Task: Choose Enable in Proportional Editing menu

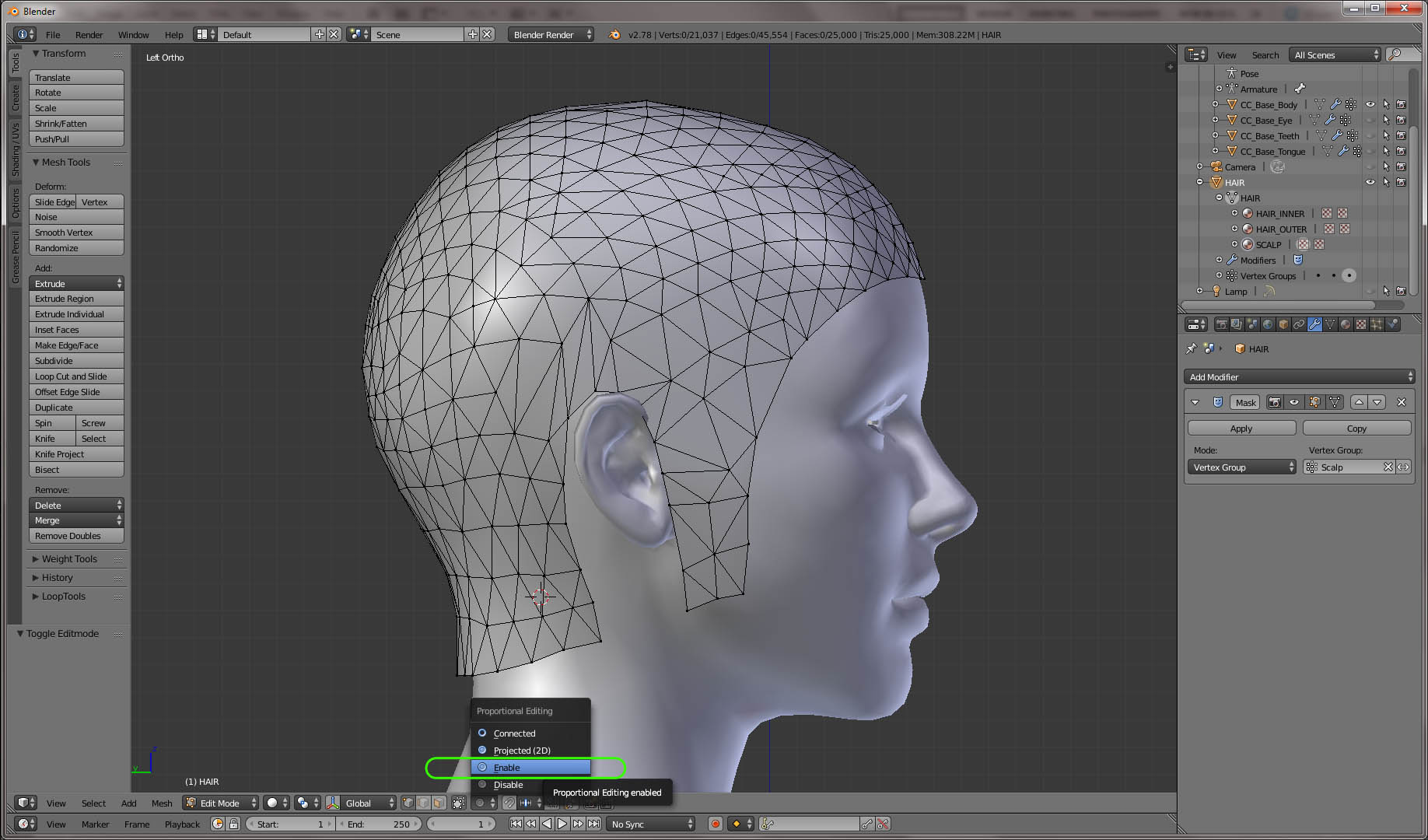Action: [x=530, y=767]
